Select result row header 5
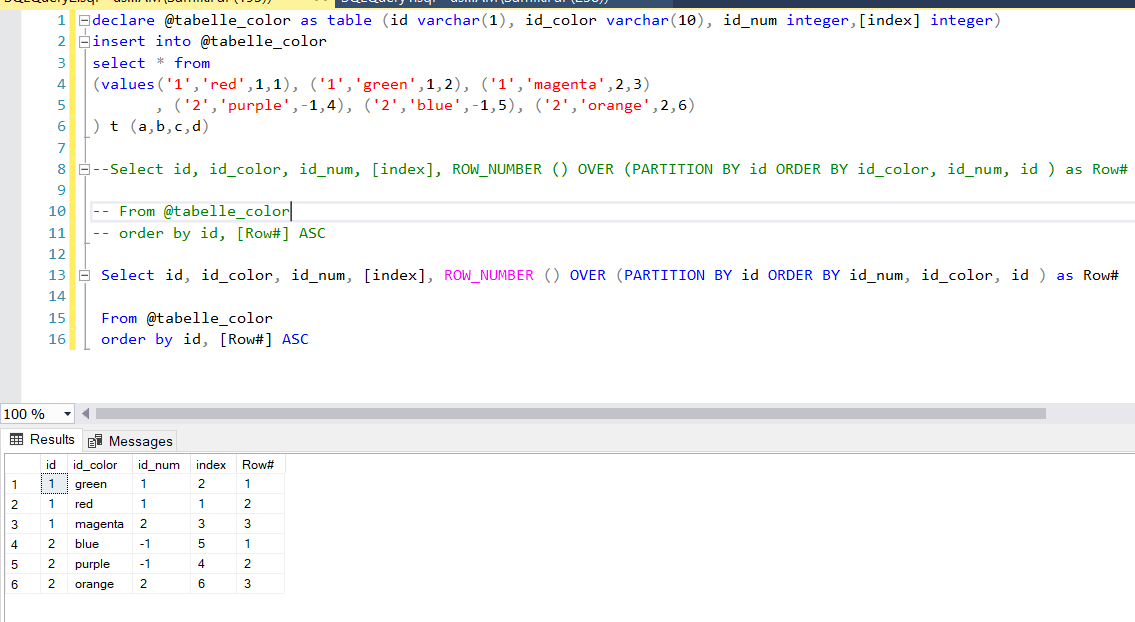This screenshot has width=1135, height=622. click(x=22, y=564)
